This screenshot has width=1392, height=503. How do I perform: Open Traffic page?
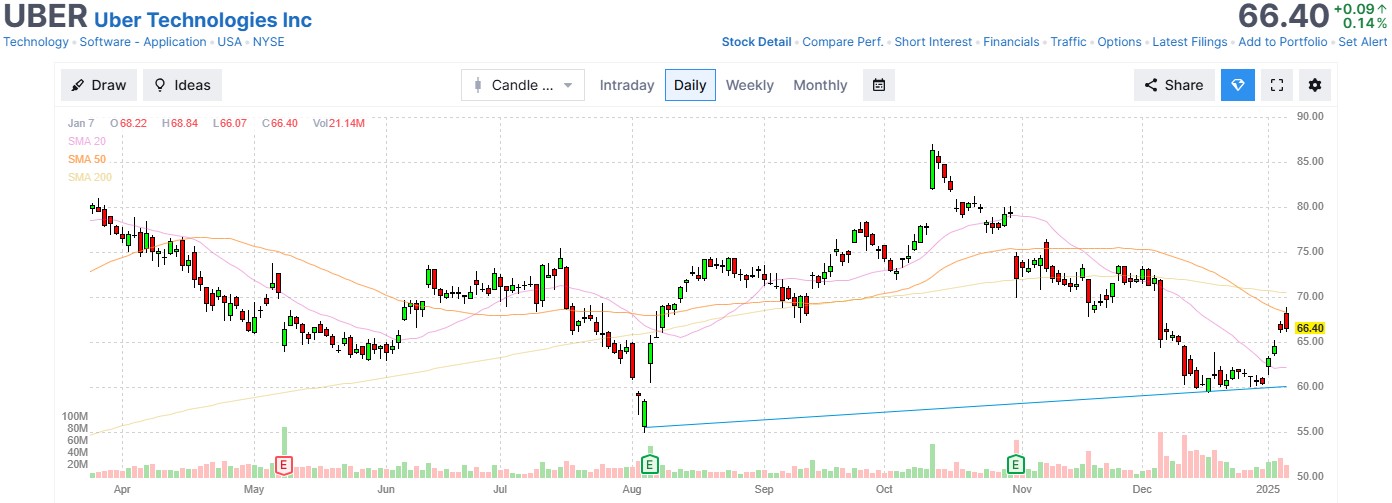(1069, 42)
